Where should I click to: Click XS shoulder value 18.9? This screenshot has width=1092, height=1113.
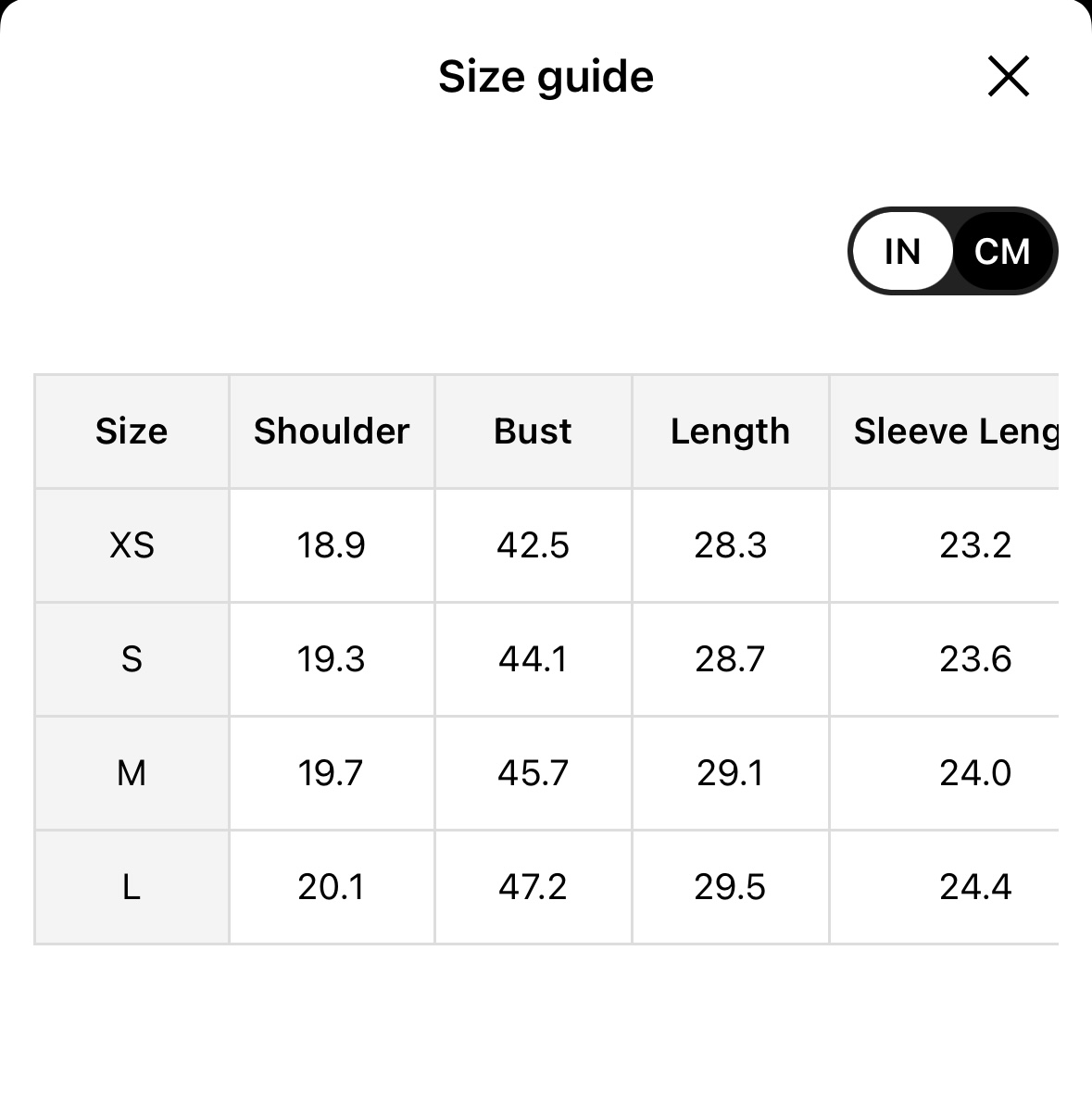point(331,545)
